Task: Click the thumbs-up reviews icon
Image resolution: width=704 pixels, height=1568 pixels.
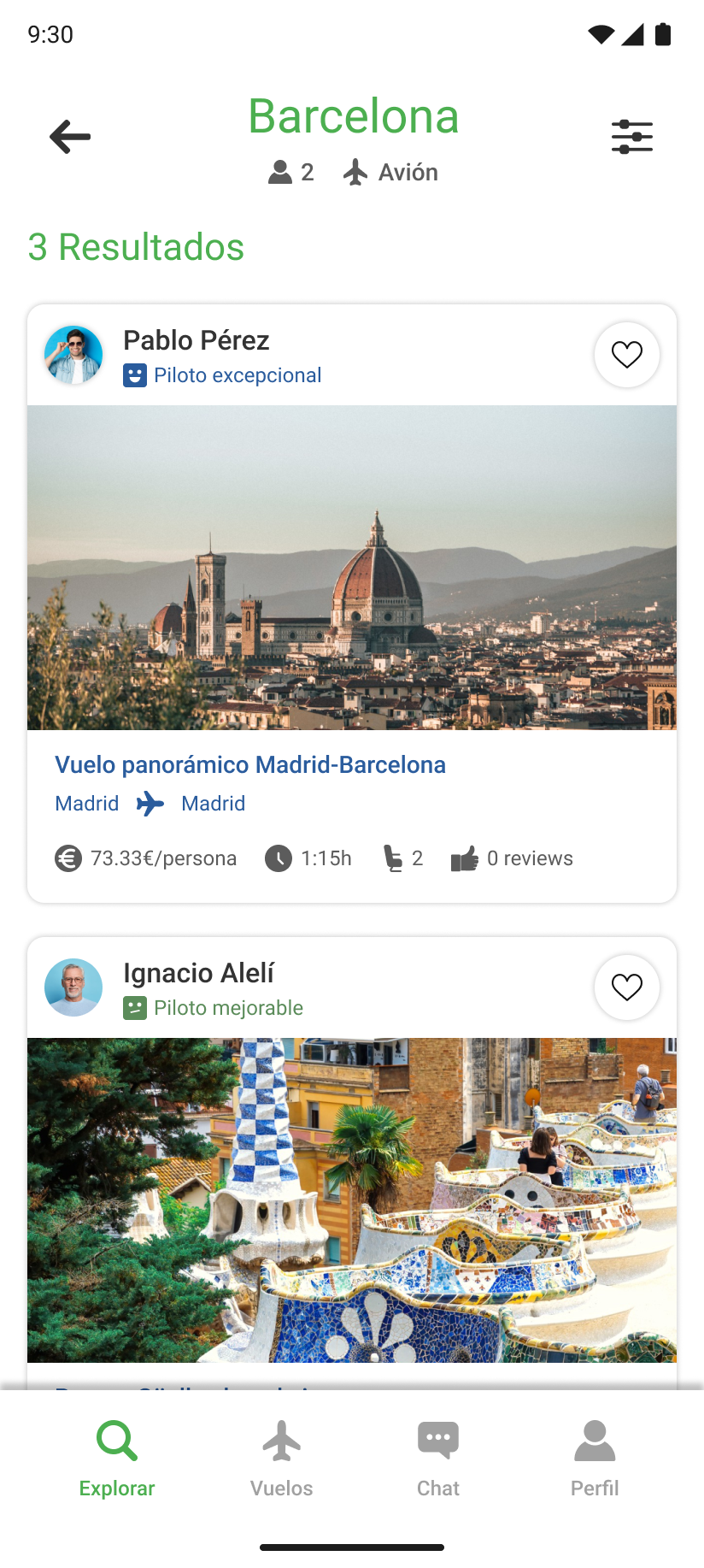Action: (464, 858)
